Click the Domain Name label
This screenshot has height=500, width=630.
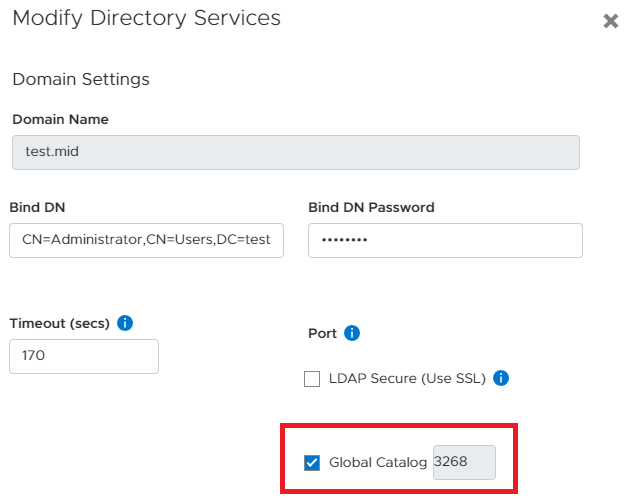60,119
